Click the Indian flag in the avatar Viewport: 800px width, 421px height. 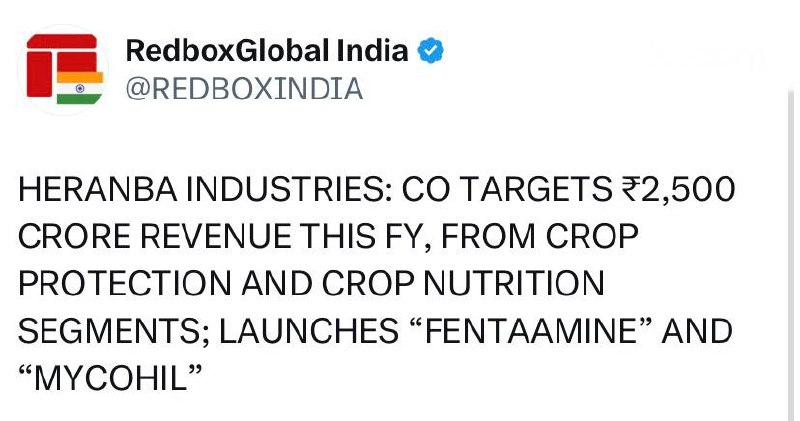tap(79, 87)
